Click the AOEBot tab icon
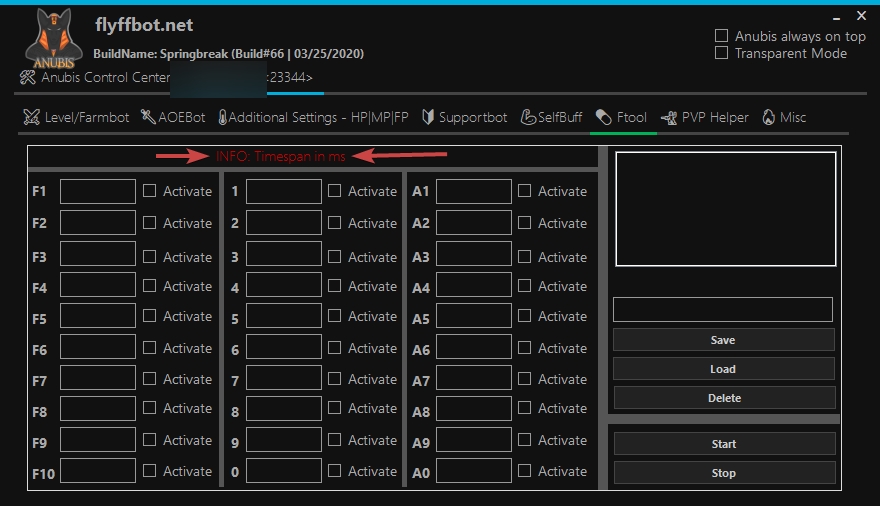880x506 pixels. coord(148,118)
